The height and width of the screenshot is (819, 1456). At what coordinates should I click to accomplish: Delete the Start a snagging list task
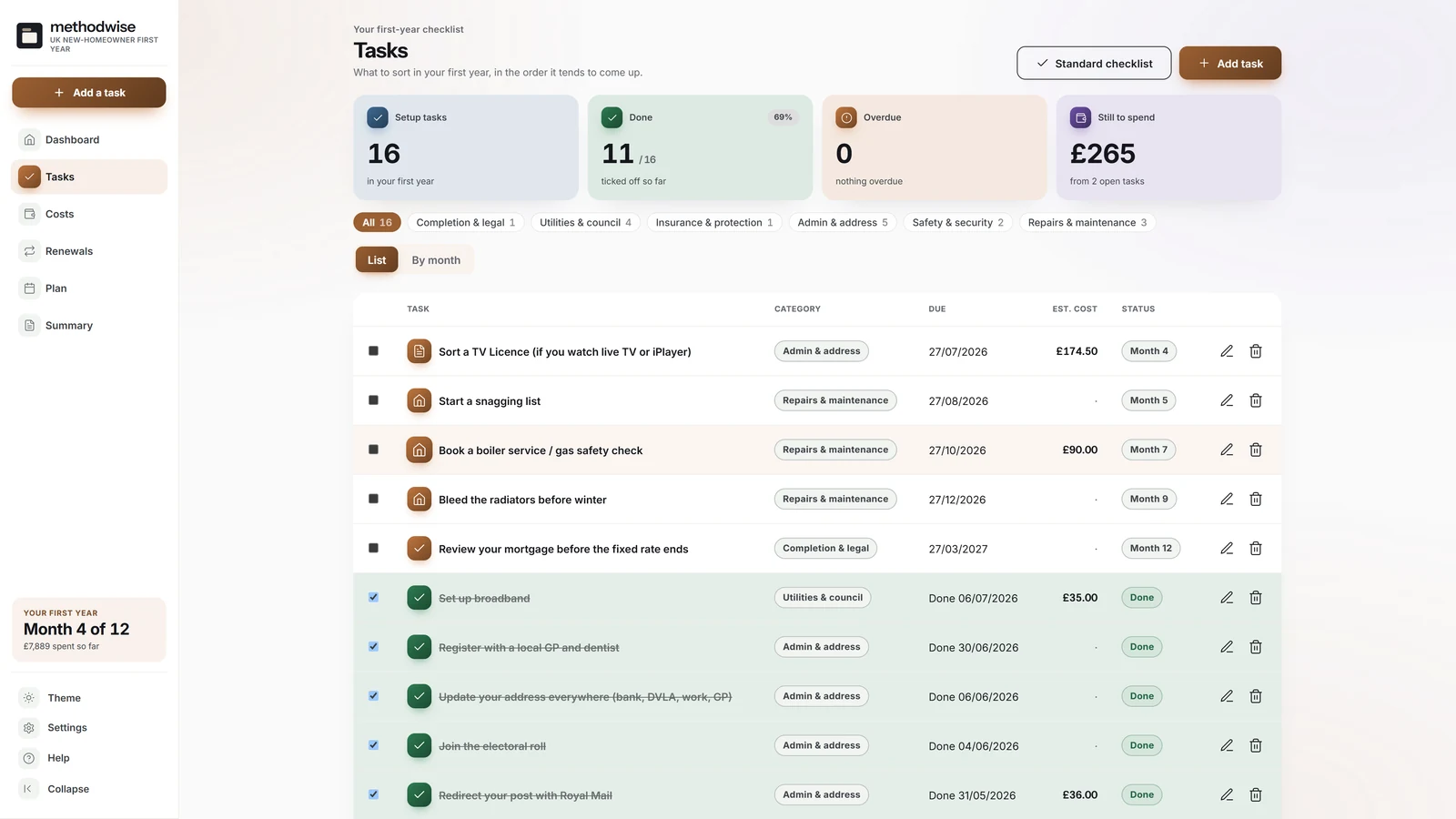pos(1256,400)
